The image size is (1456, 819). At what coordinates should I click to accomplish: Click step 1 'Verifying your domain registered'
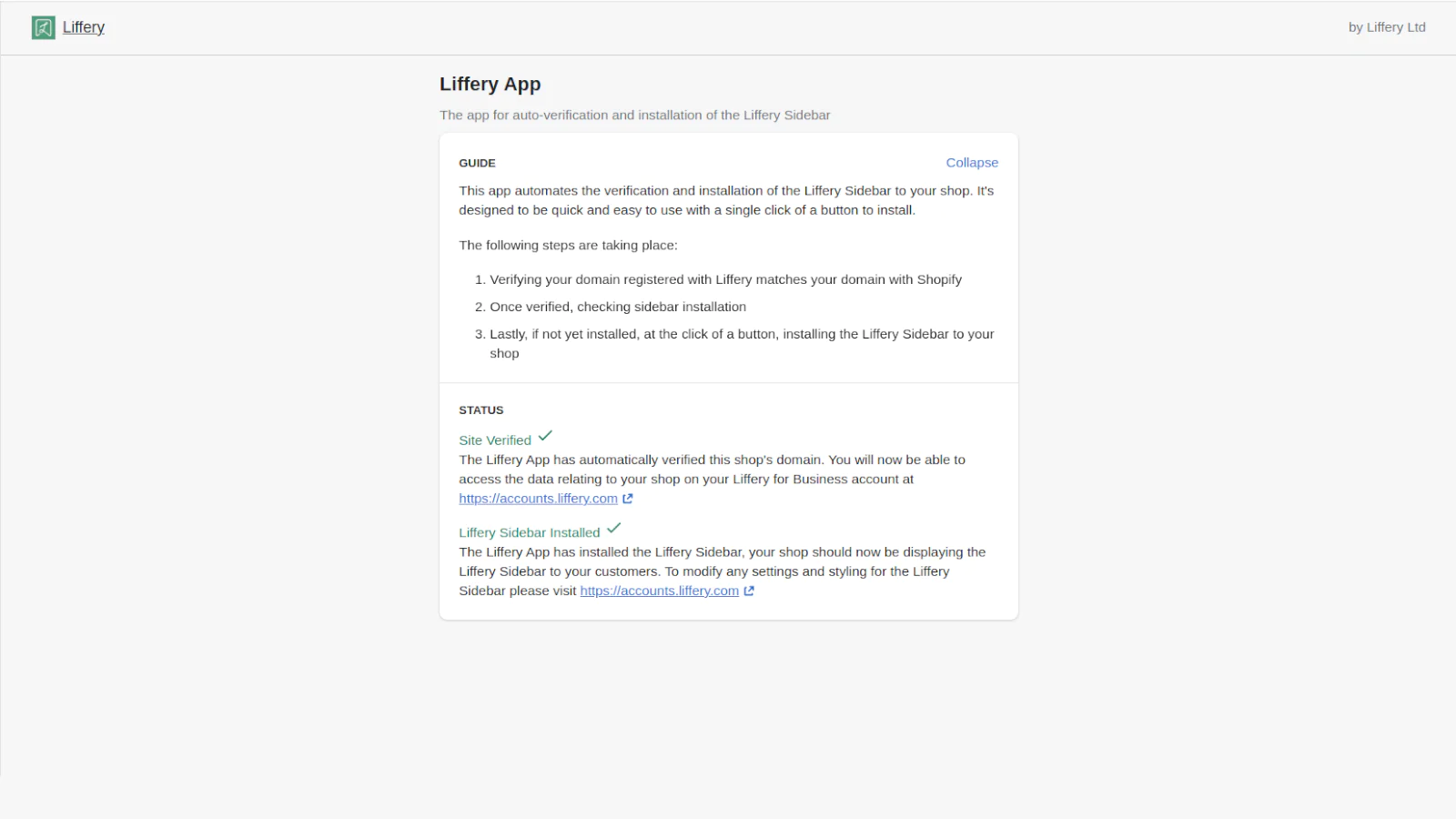(x=725, y=279)
